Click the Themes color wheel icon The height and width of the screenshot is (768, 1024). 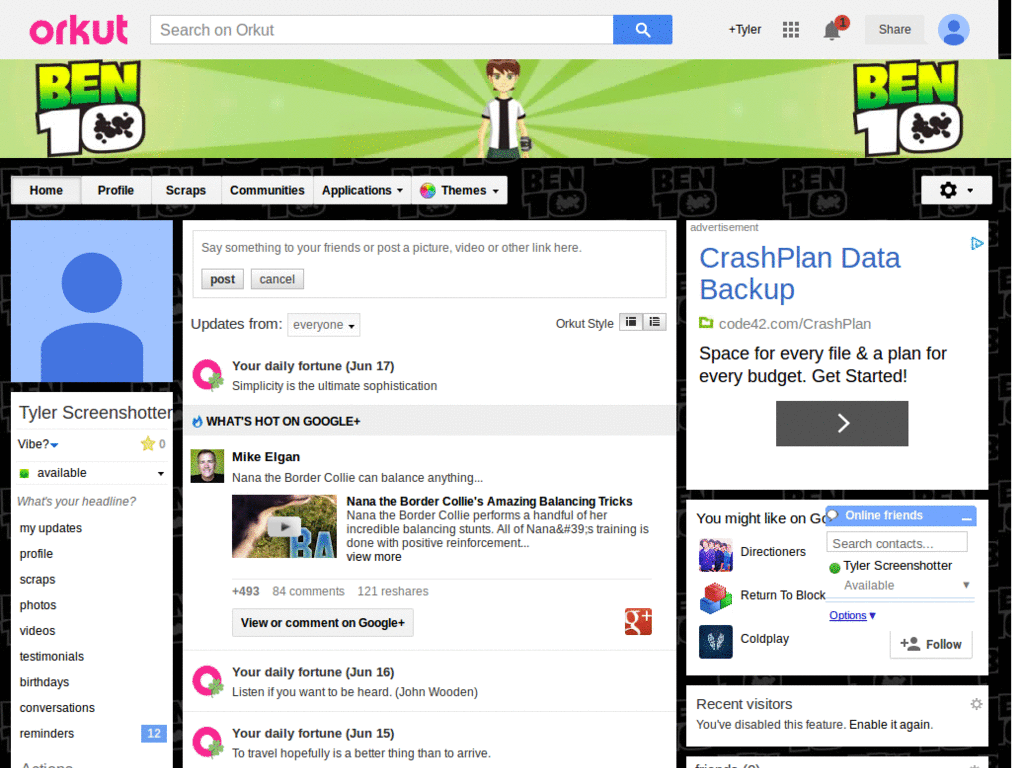(428, 191)
